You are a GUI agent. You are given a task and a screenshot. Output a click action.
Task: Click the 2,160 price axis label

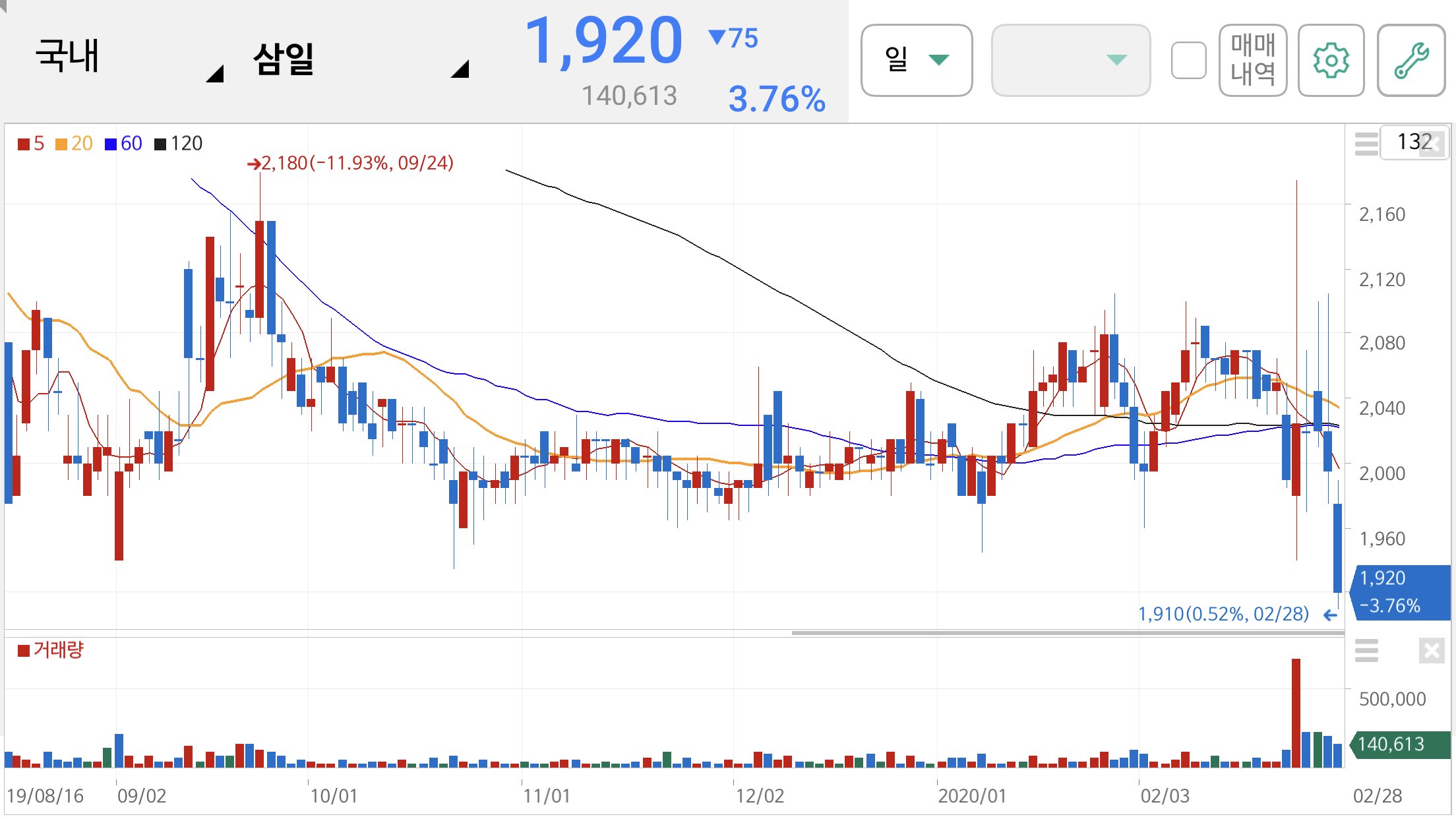[x=1382, y=214]
